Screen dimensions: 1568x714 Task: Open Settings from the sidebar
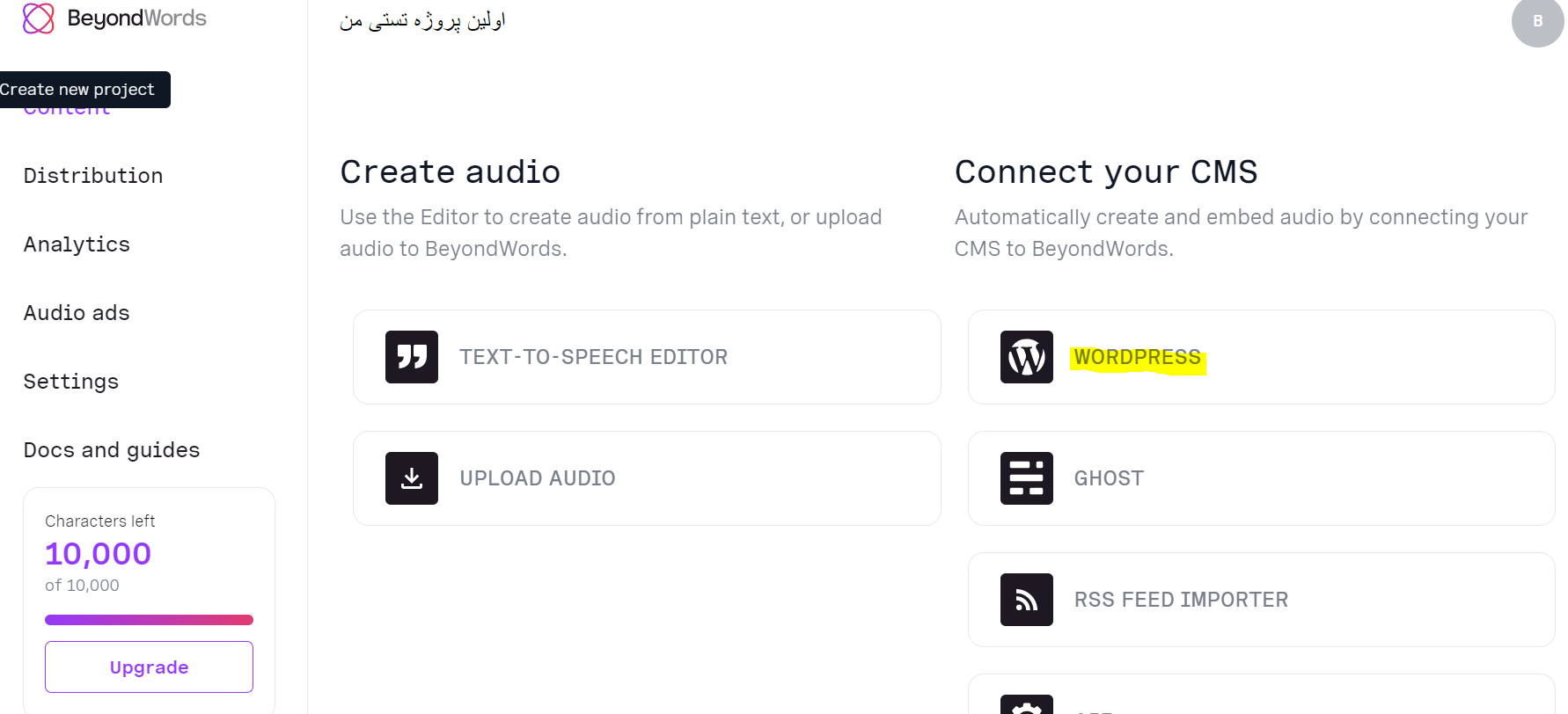click(x=71, y=382)
